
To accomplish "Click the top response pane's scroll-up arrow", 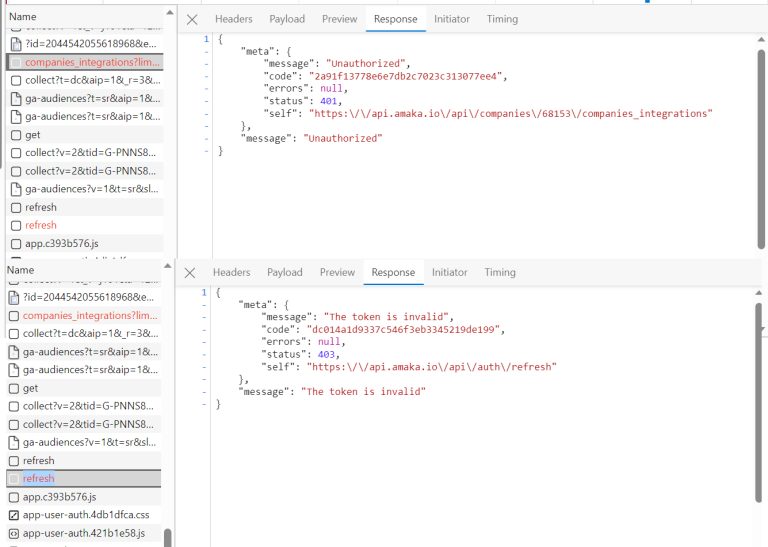I will (x=761, y=40).
